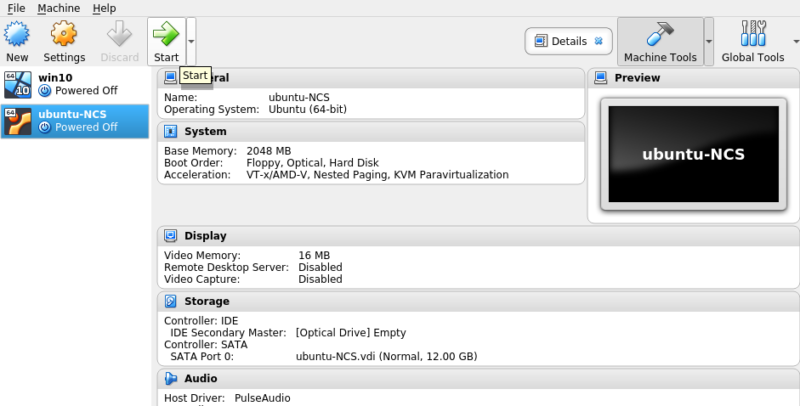Click the ubuntu-NCS.vdi disk entry
The image size is (800, 406).
(x=387, y=357)
